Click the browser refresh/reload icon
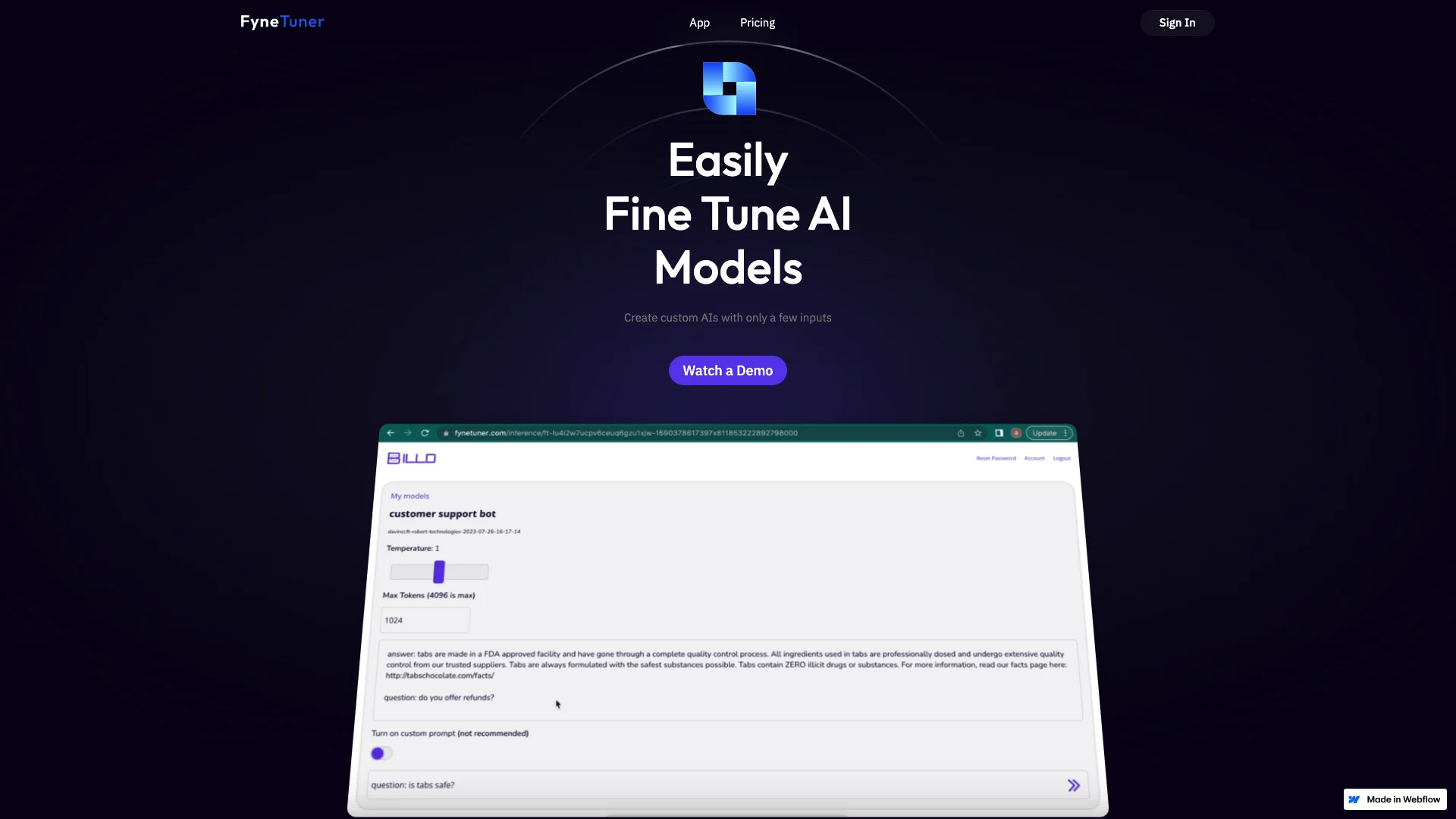Viewport: 1456px width, 819px height. (x=423, y=432)
